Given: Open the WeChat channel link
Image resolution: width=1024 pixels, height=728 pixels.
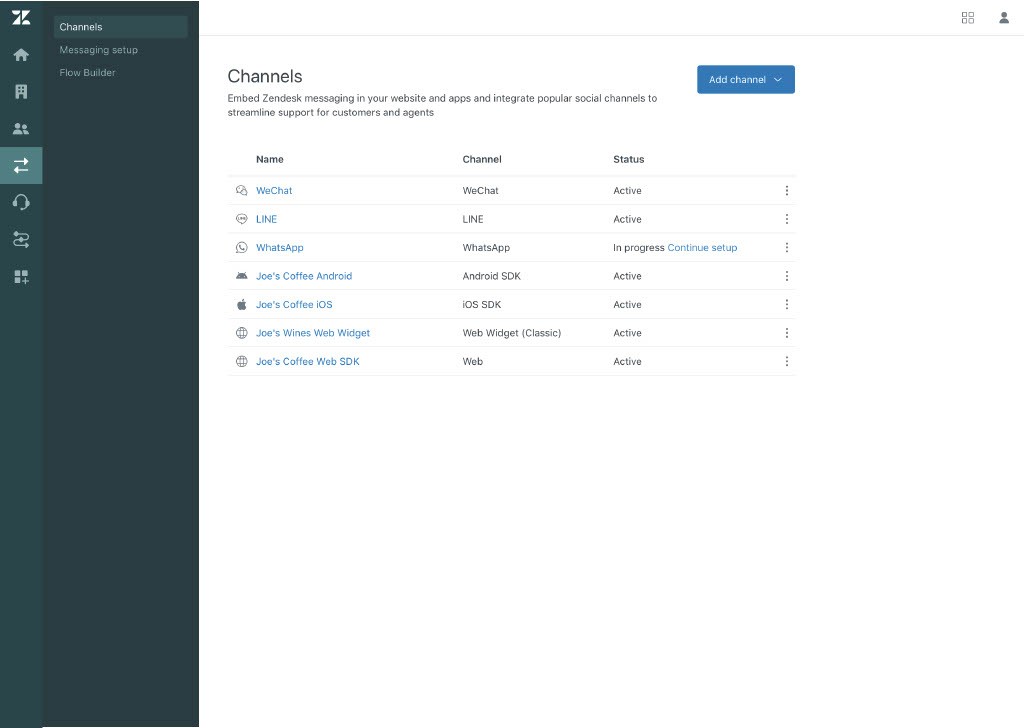Looking at the screenshot, I should (x=274, y=191).
